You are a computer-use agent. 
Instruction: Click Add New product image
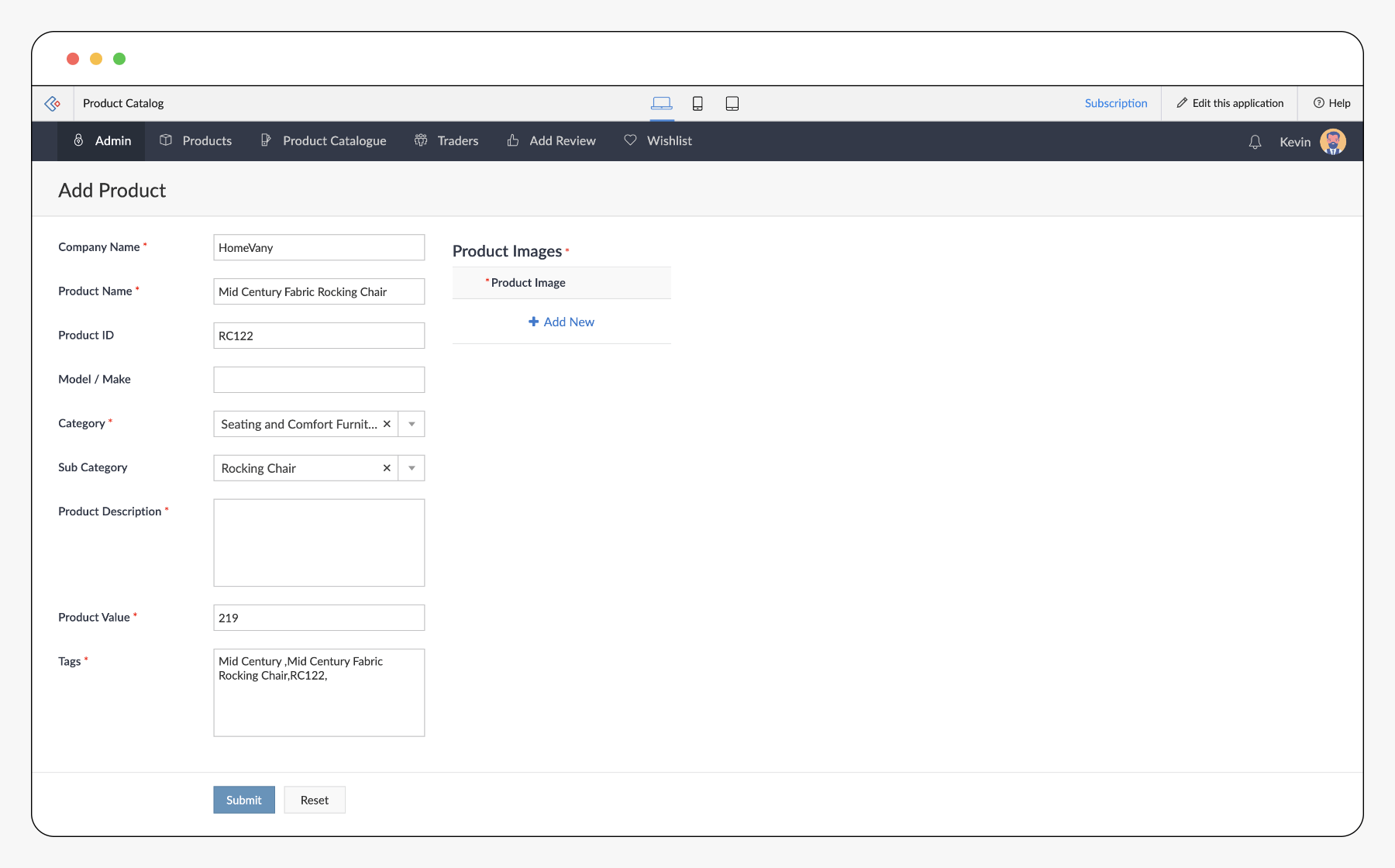pos(561,322)
